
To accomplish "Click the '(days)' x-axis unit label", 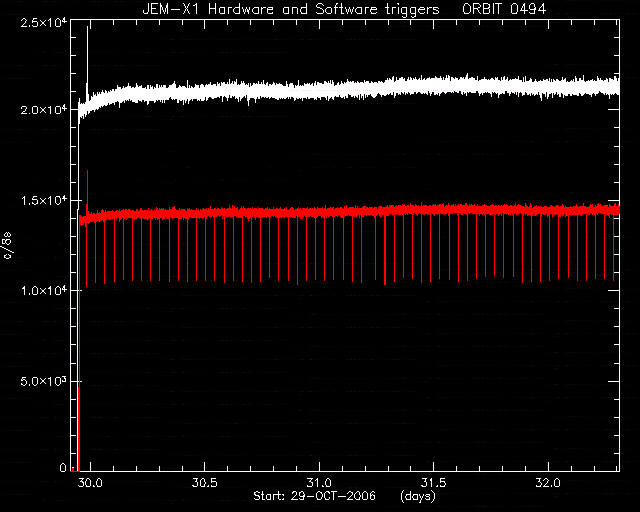I will (x=418, y=497).
